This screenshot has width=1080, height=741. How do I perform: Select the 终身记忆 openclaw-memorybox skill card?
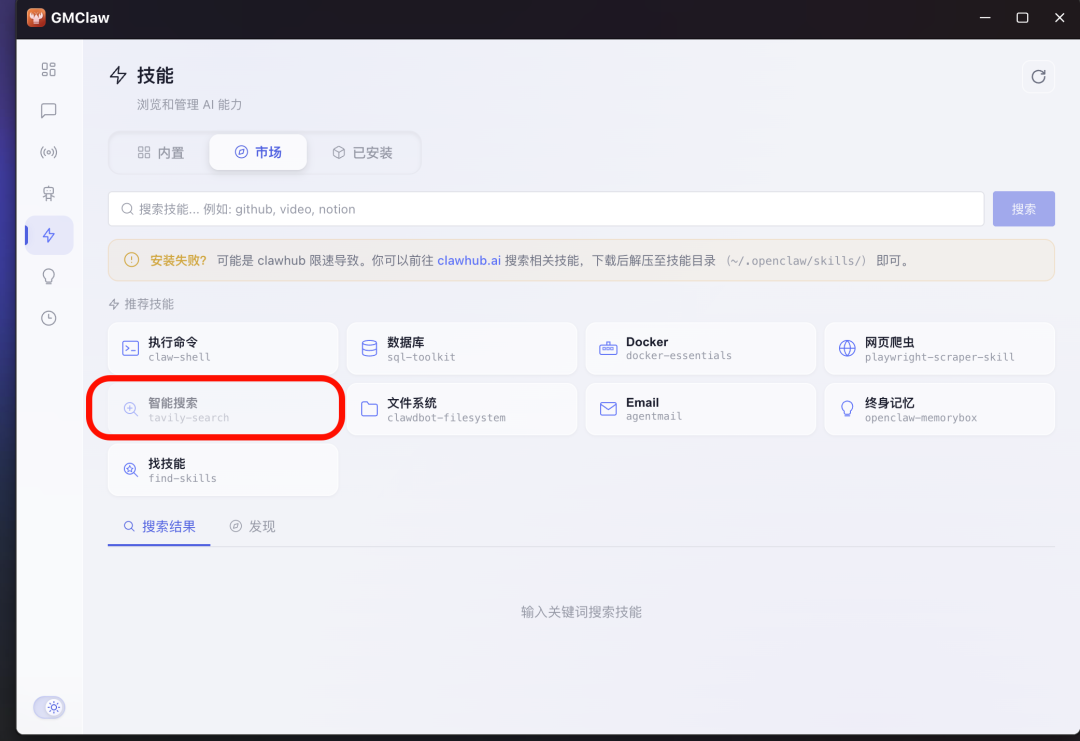coord(939,409)
